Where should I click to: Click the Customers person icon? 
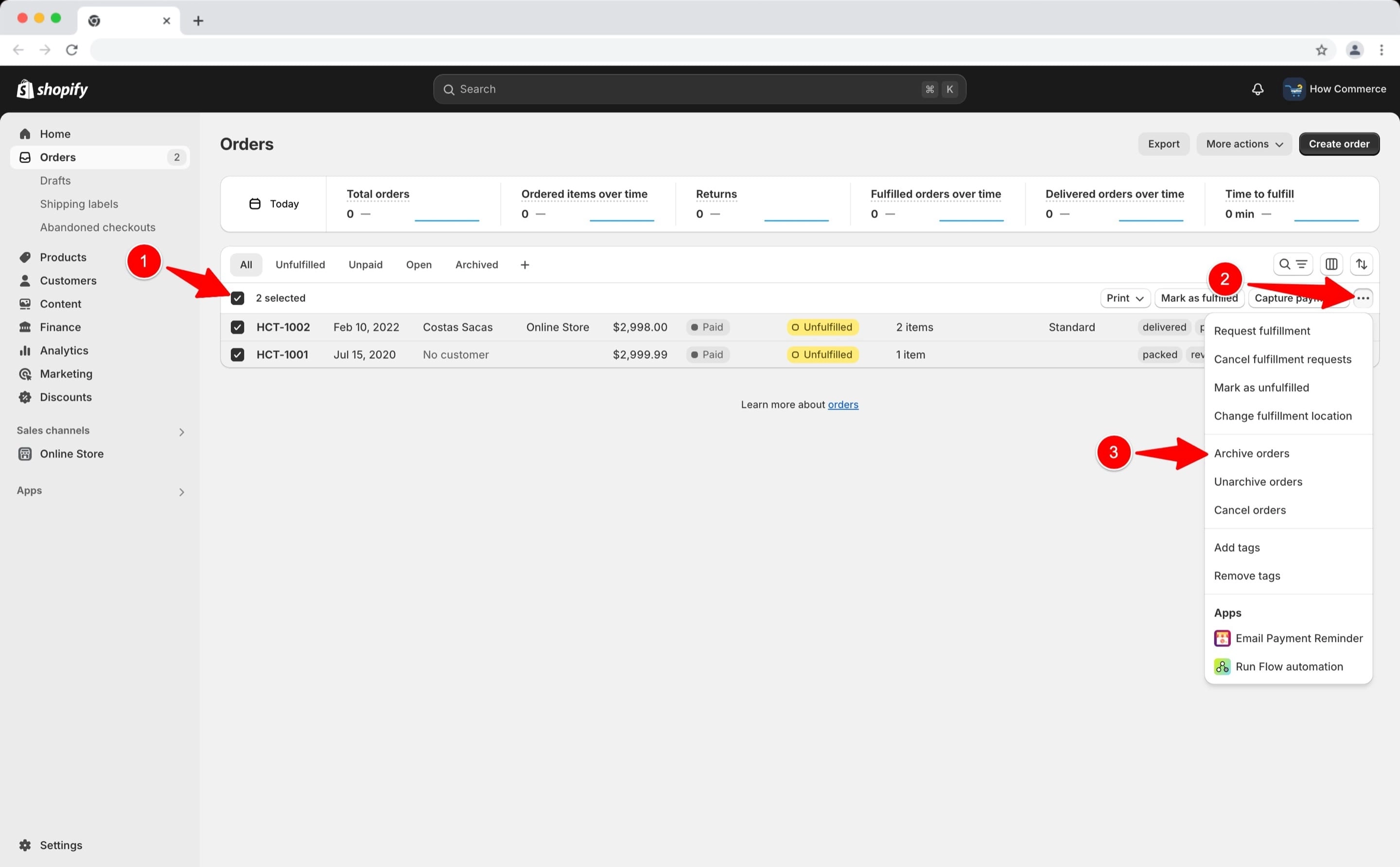tap(25, 280)
